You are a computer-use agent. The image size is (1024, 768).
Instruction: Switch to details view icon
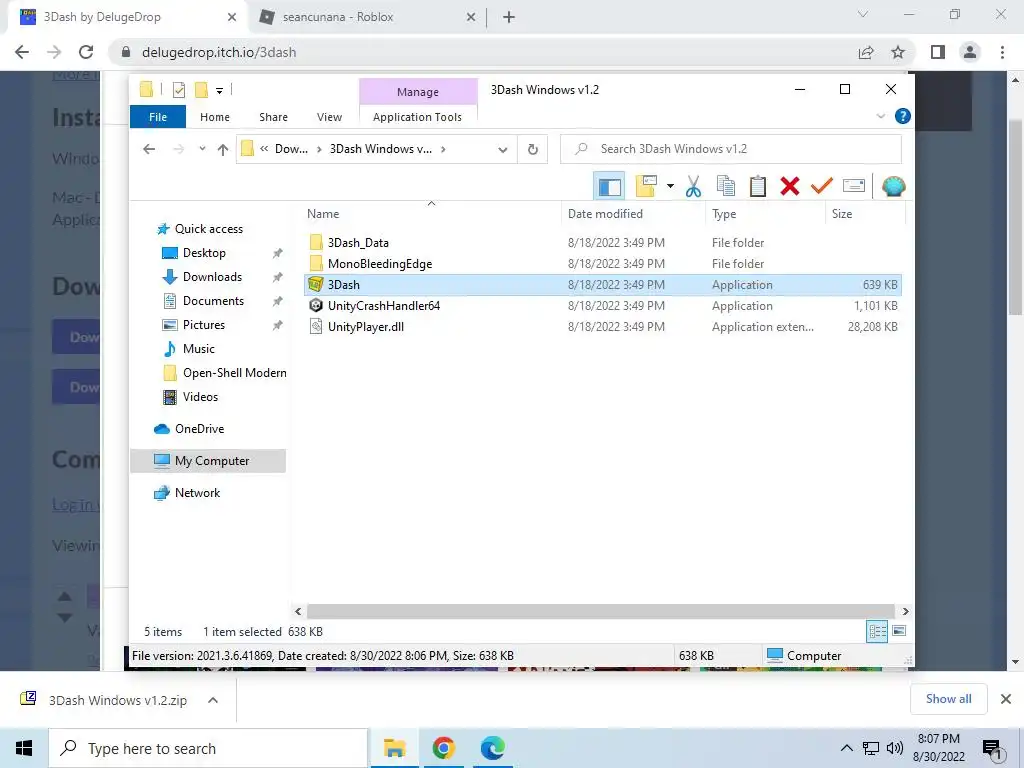[x=877, y=631]
